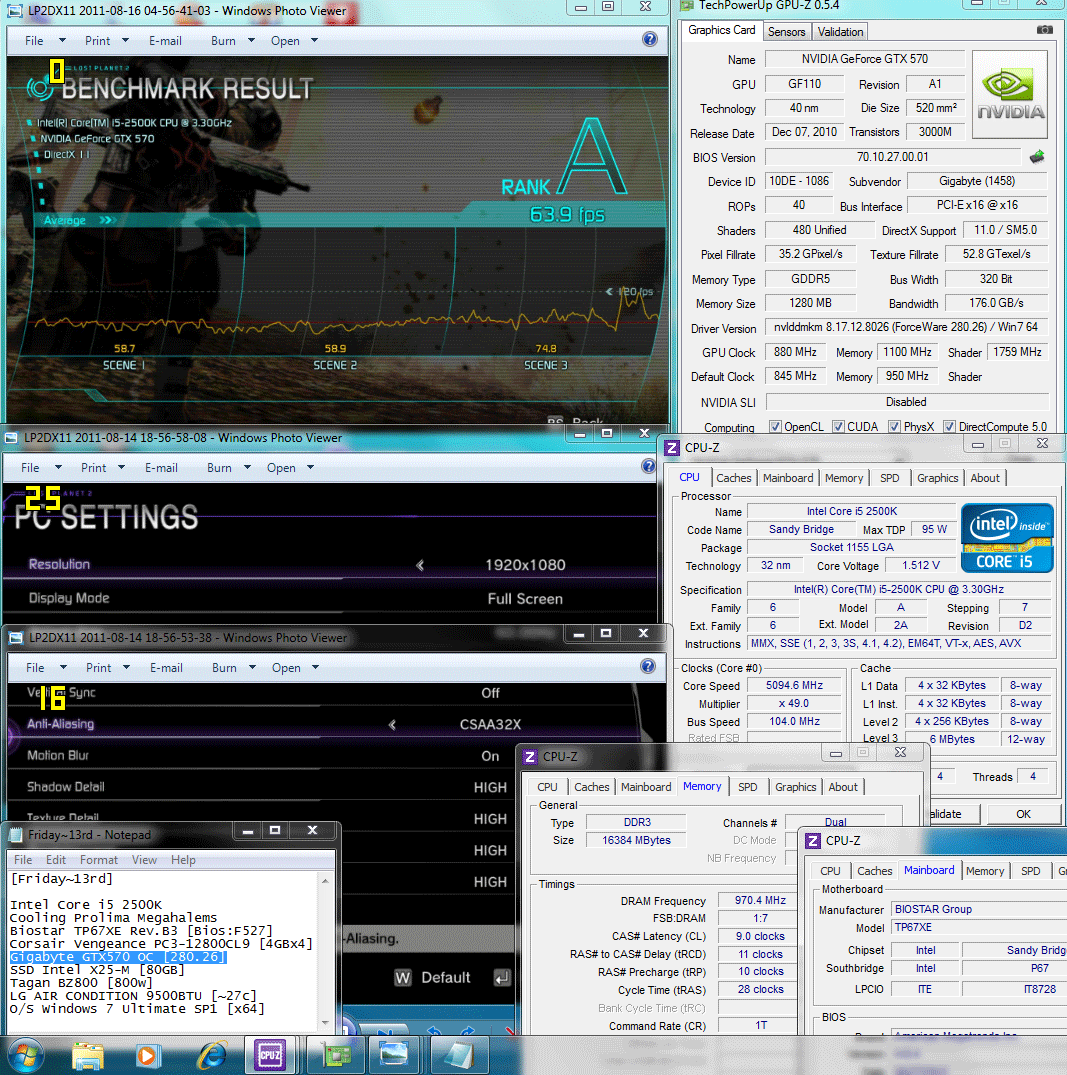Click the Notepad title bar icon
The width and height of the screenshot is (1067, 1075).
click(x=15, y=834)
